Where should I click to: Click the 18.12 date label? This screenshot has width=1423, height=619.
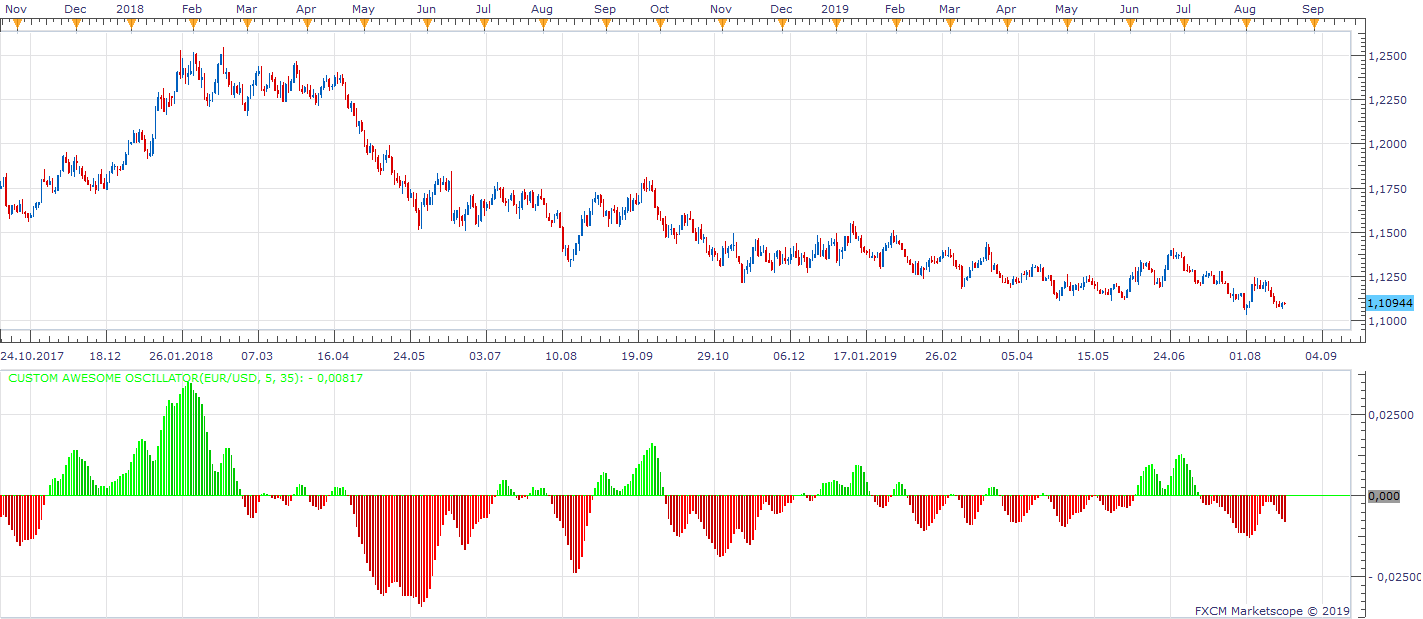pos(105,356)
